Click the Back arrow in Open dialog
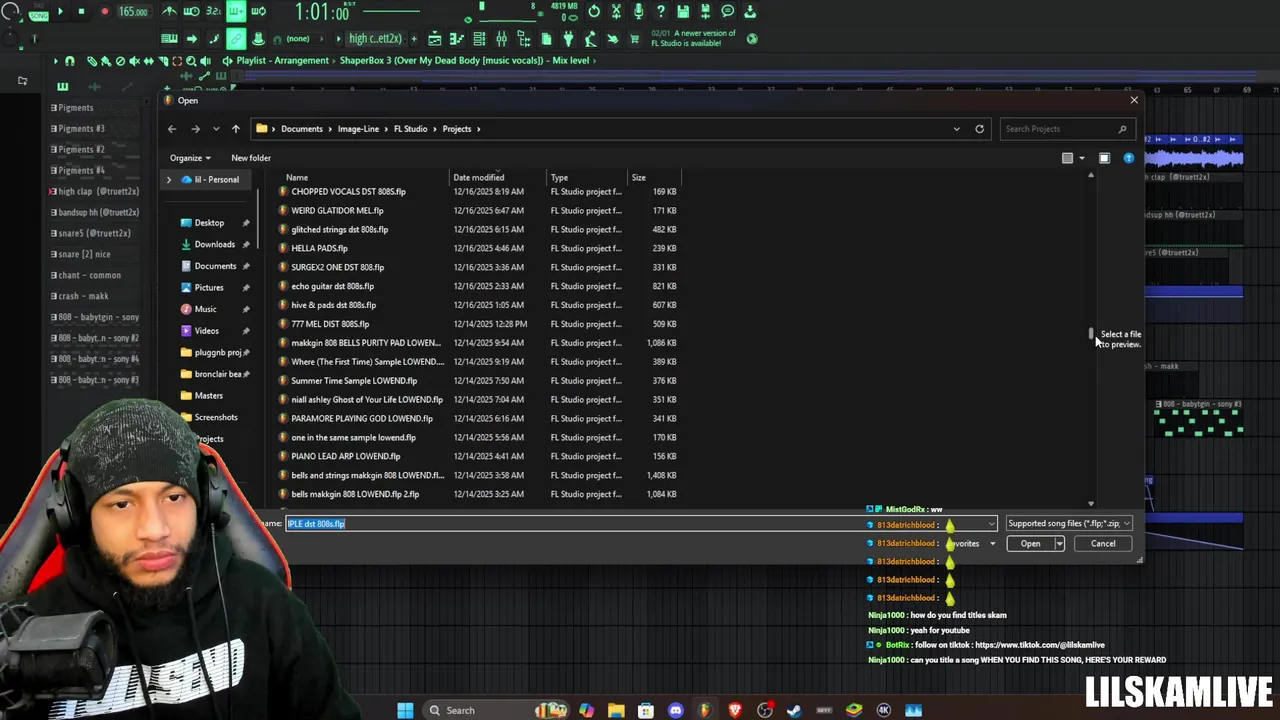 [172, 128]
